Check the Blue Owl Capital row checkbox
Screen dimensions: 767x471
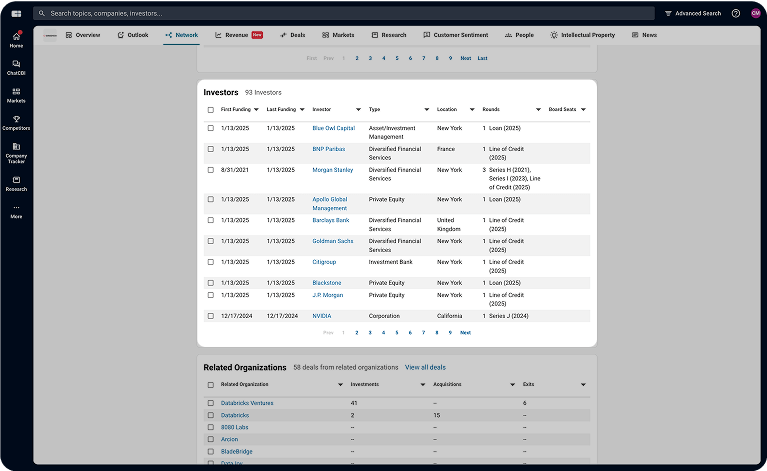pyautogui.click(x=210, y=128)
